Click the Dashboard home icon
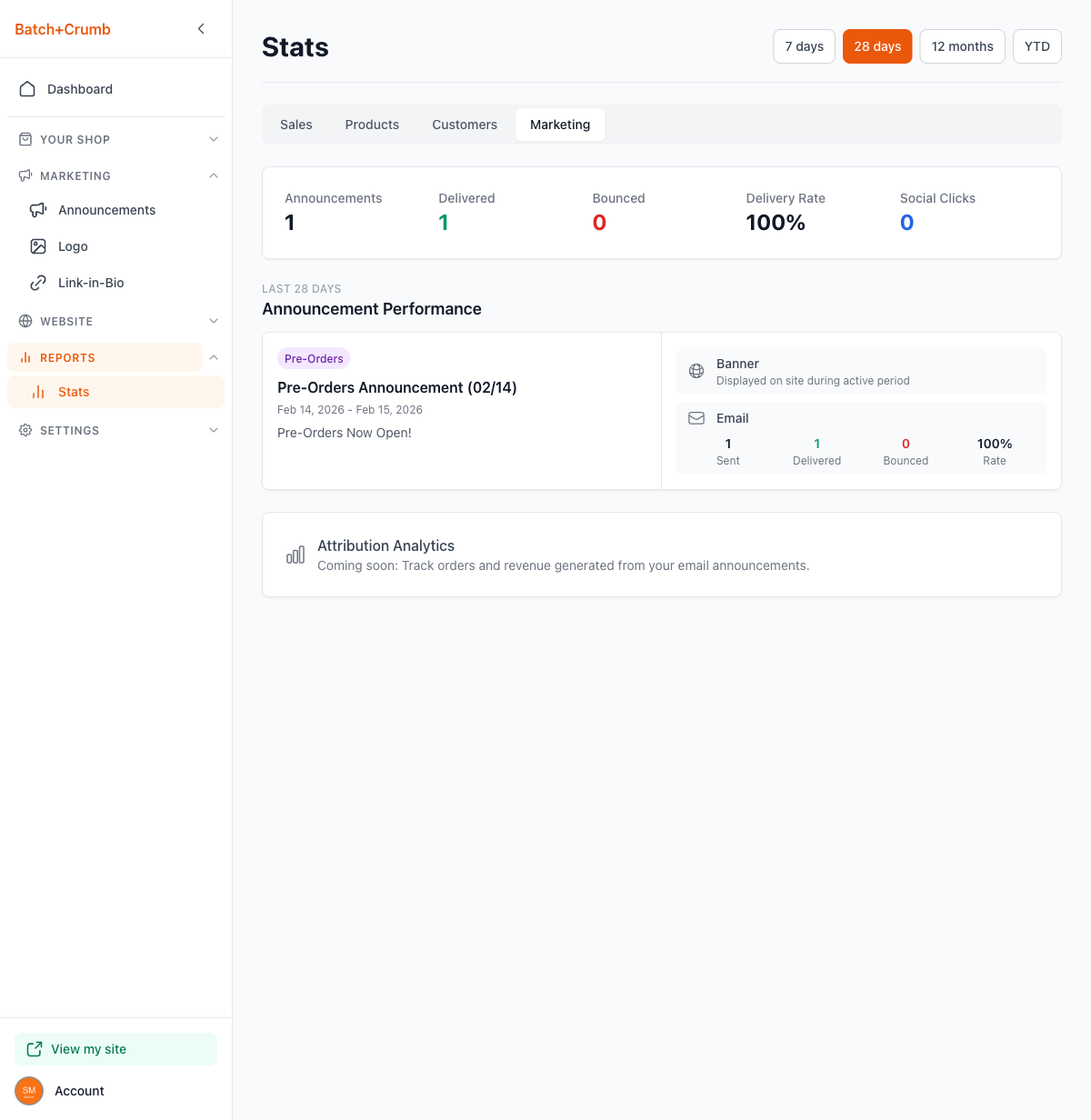Image resolution: width=1091 pixels, height=1120 pixels. coord(27,89)
